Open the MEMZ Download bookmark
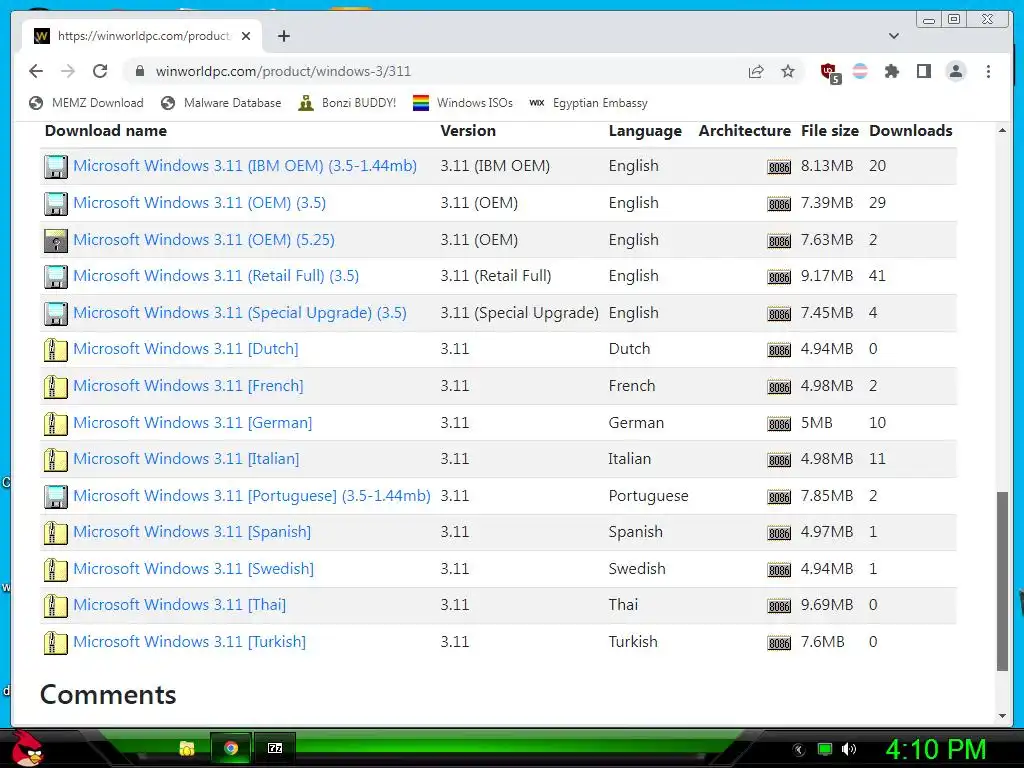The width and height of the screenshot is (1024, 768). click(x=86, y=103)
